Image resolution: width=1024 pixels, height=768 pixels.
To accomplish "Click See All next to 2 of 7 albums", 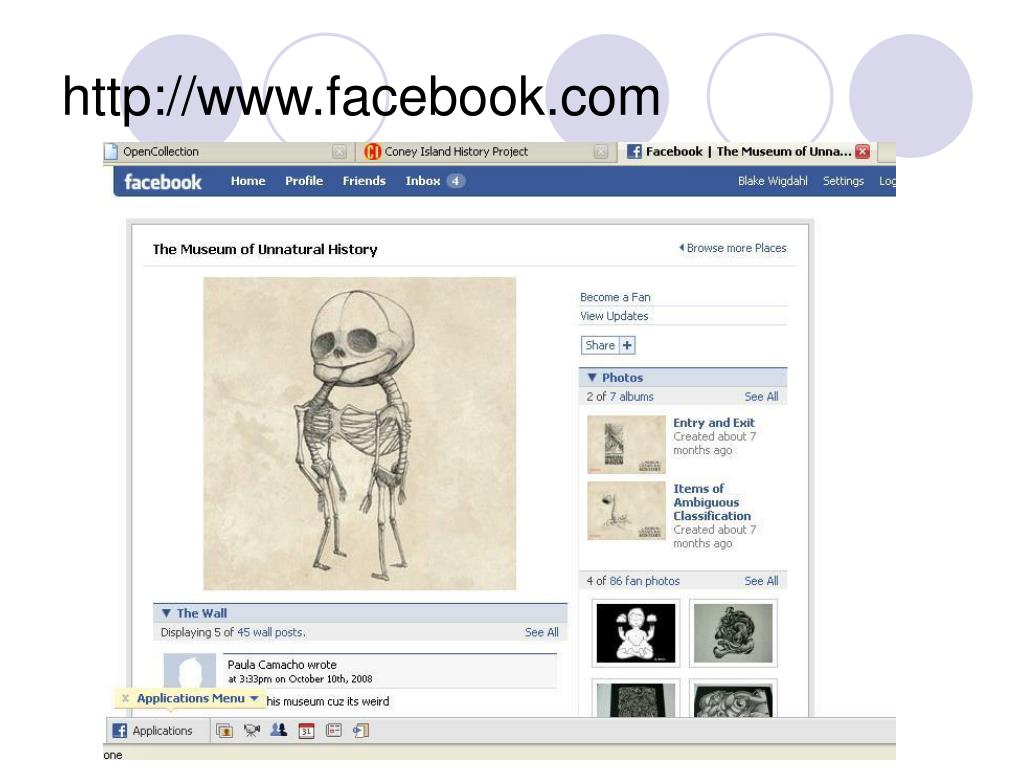I will coord(761,396).
